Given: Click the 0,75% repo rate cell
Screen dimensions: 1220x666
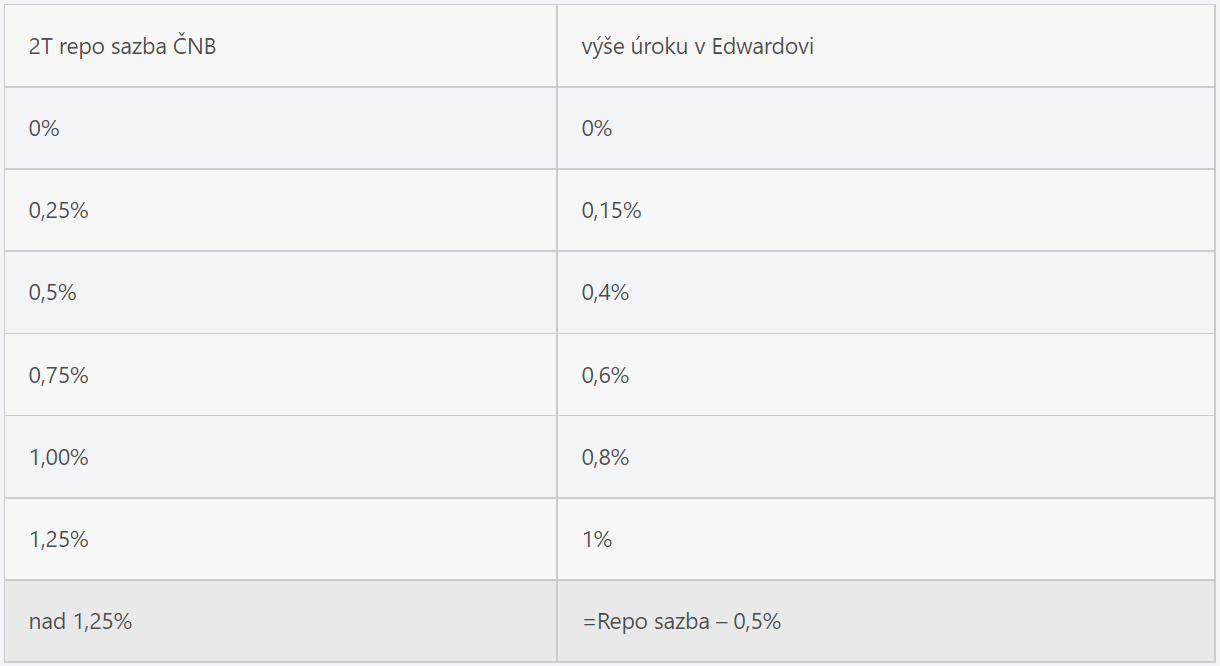Looking at the screenshot, I should click(x=281, y=375).
